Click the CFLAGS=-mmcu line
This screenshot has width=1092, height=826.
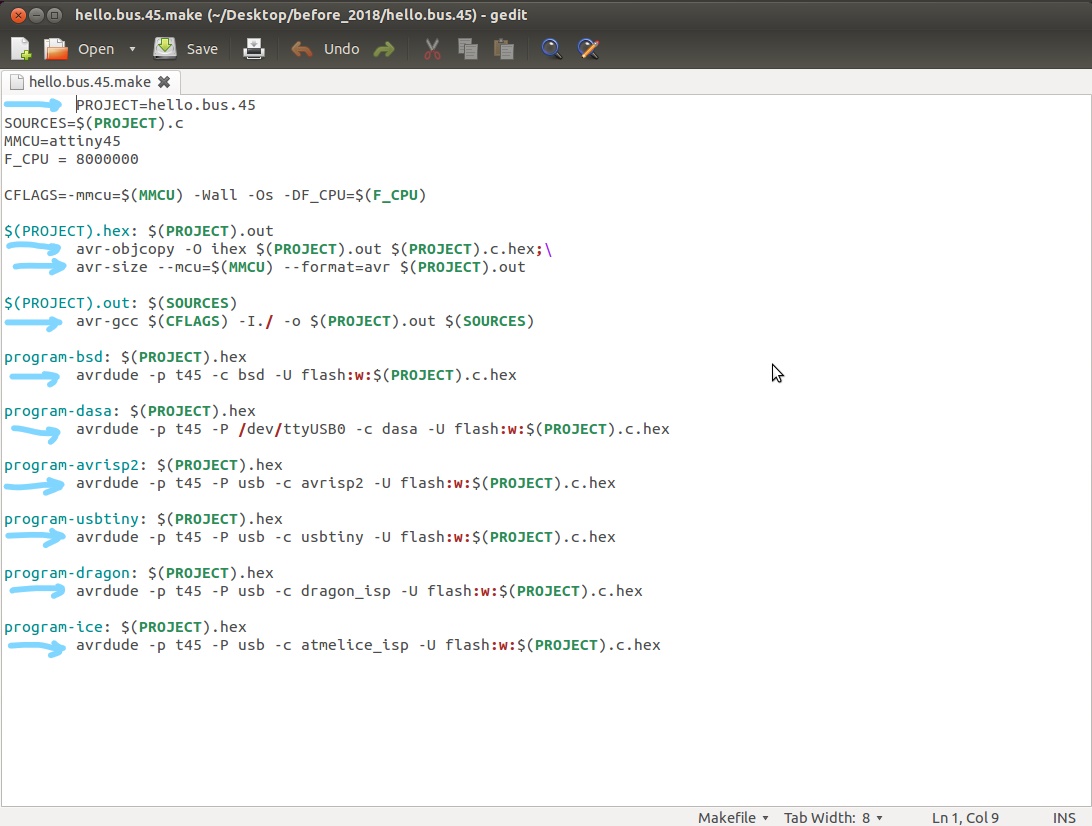215,195
